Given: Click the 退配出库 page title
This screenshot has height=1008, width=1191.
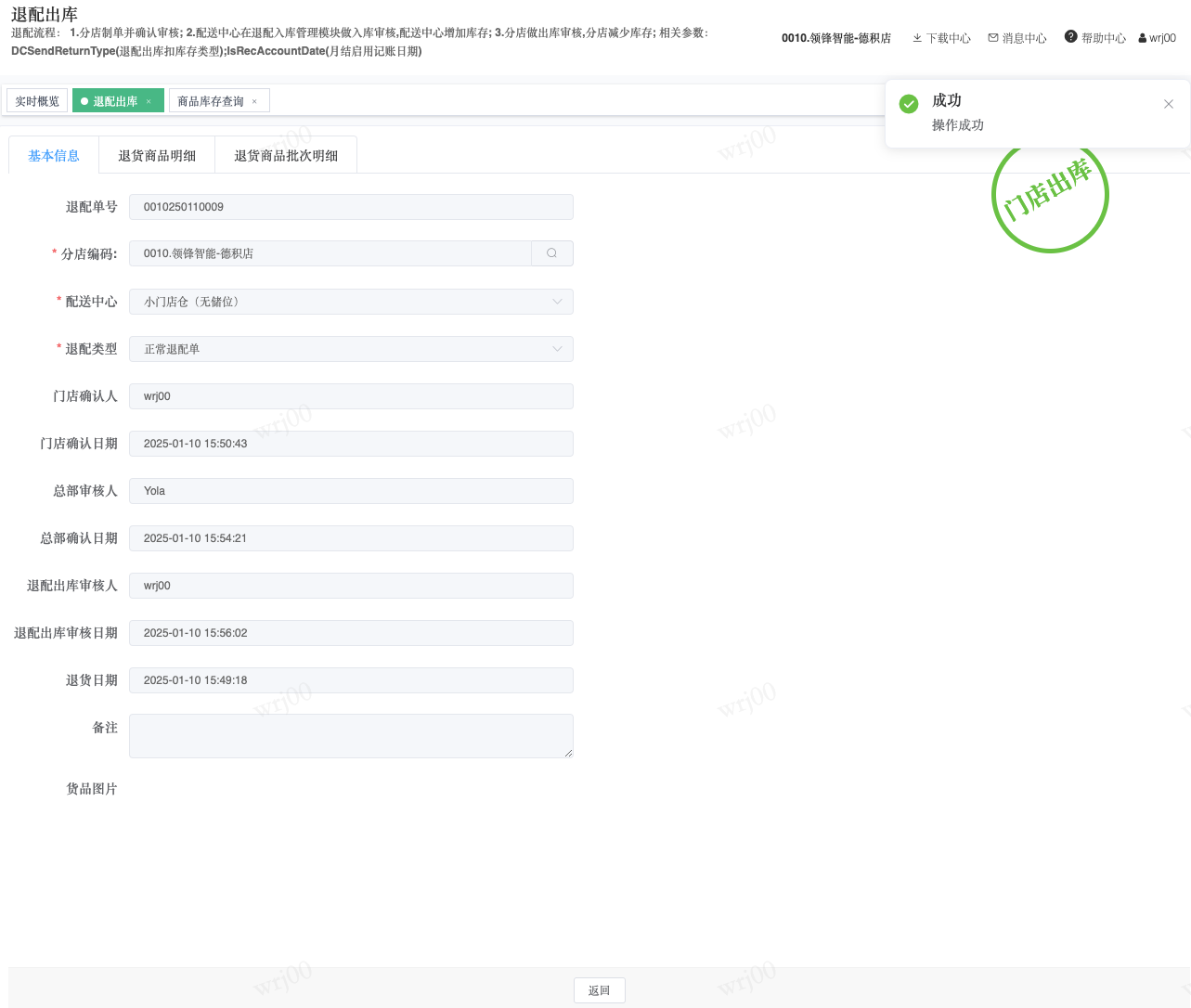Looking at the screenshot, I should (x=45, y=14).
